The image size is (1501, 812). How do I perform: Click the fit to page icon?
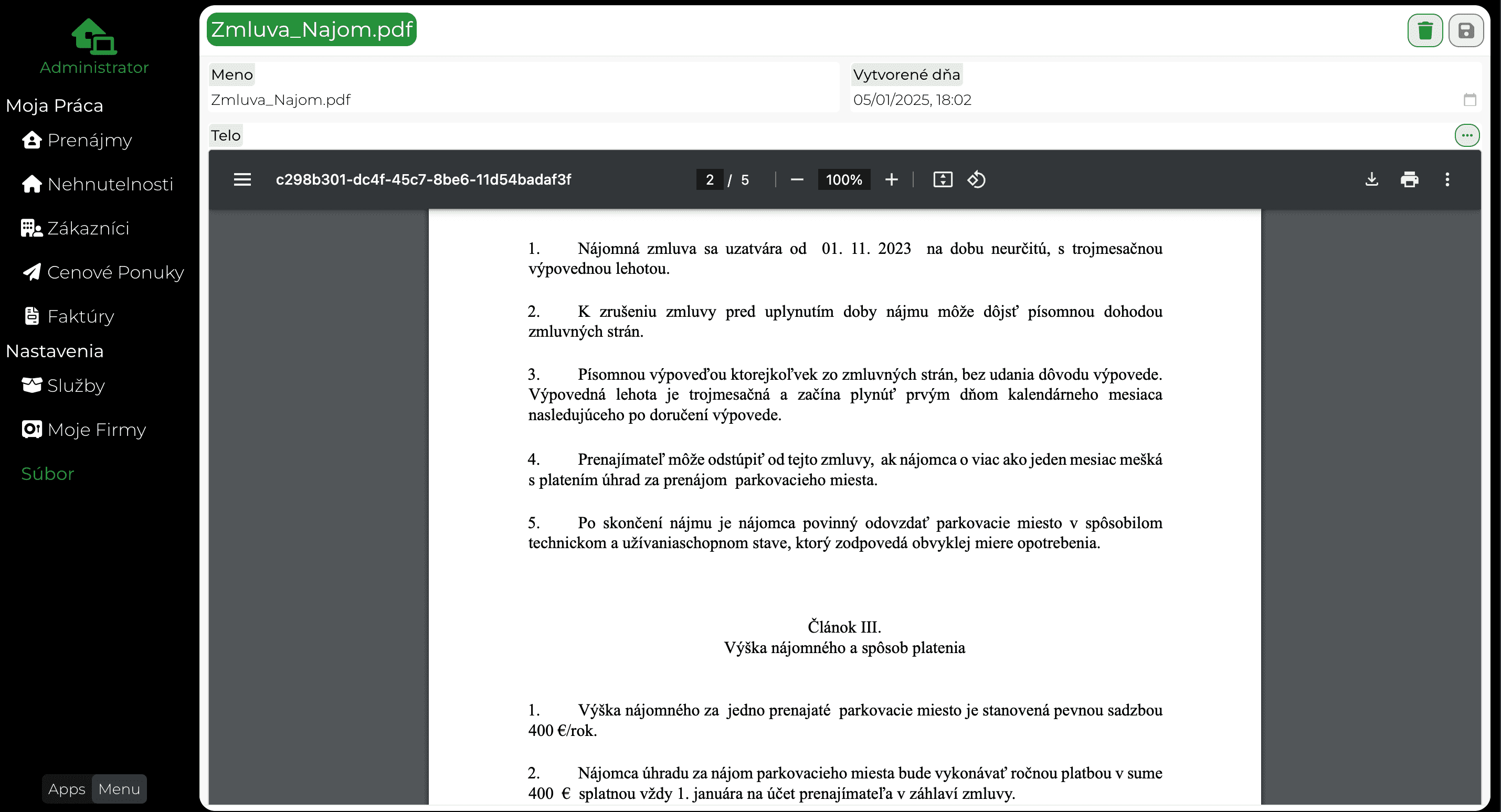point(942,179)
